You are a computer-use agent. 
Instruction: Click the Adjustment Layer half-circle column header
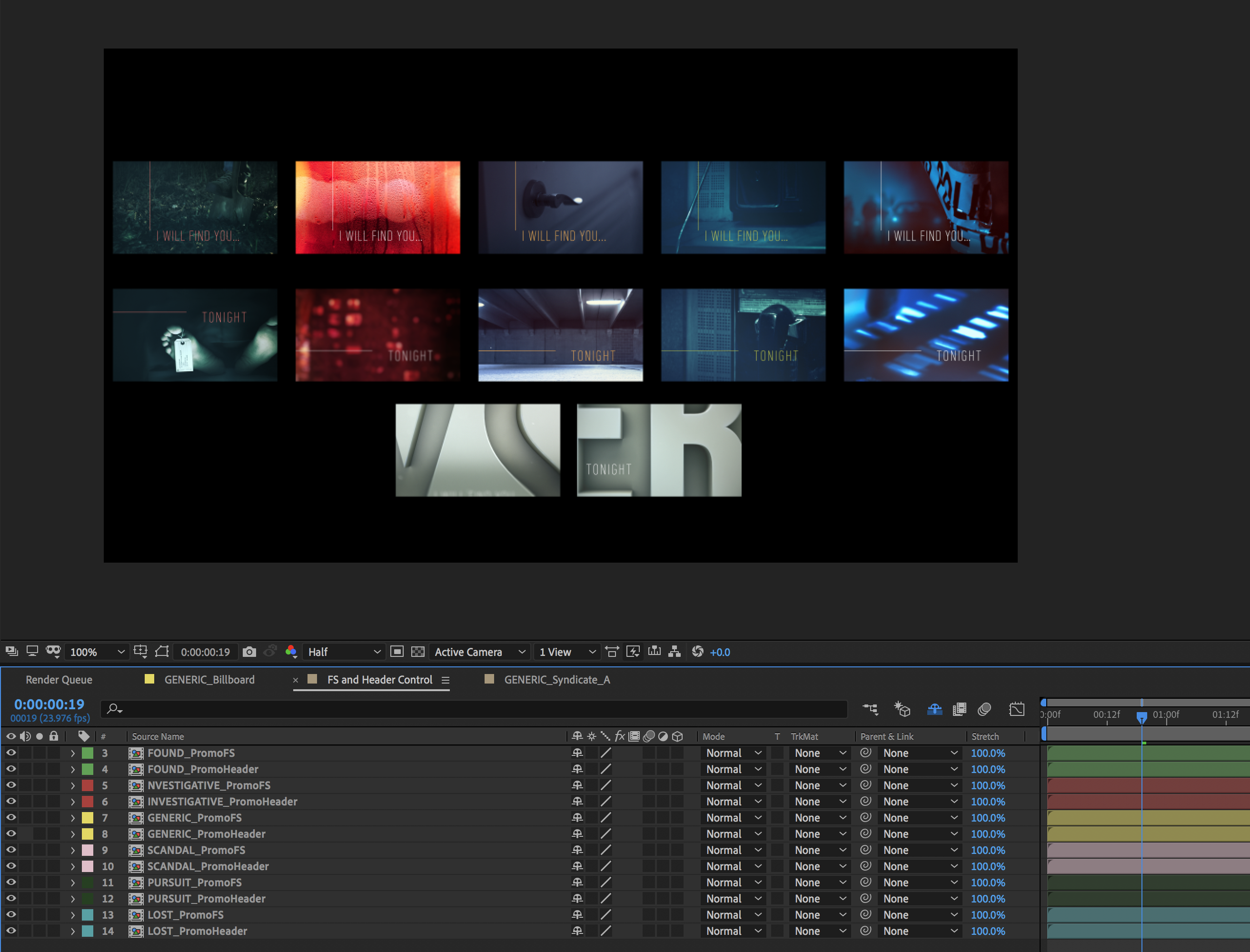[x=663, y=736]
